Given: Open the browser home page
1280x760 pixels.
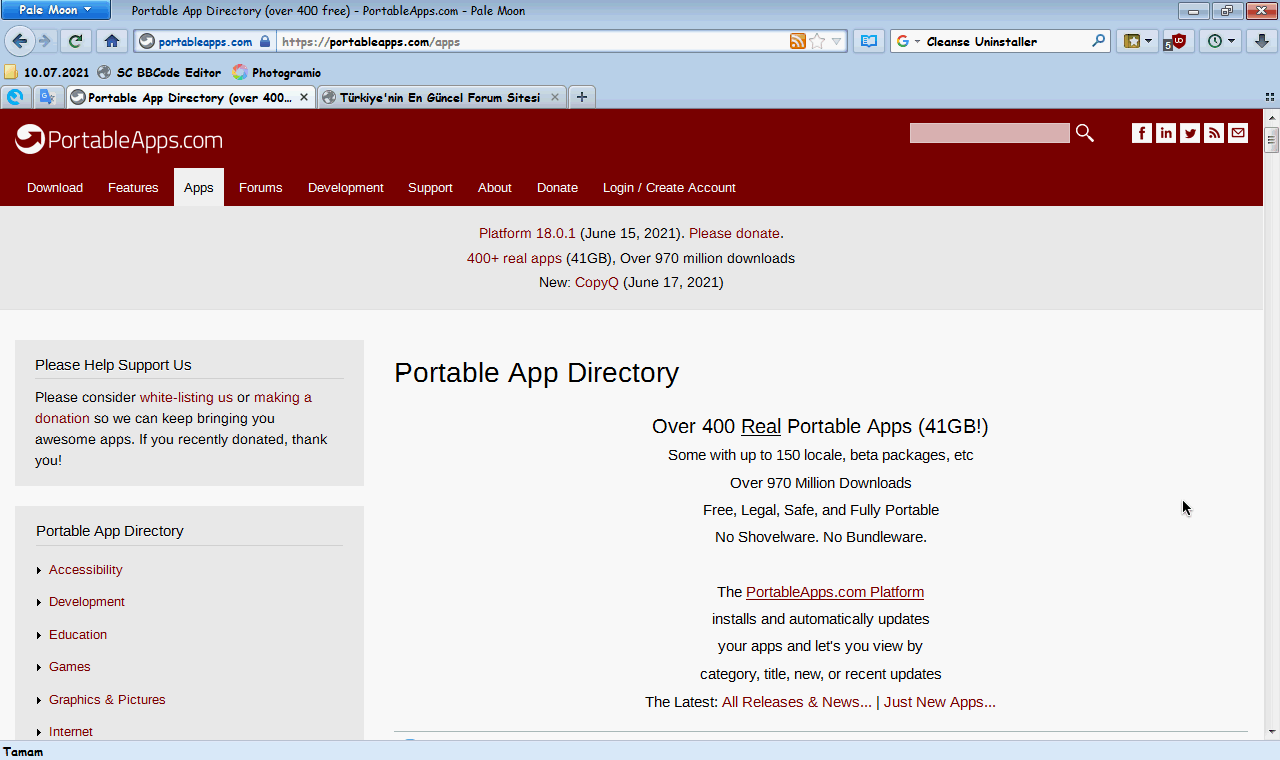Looking at the screenshot, I should 111,41.
